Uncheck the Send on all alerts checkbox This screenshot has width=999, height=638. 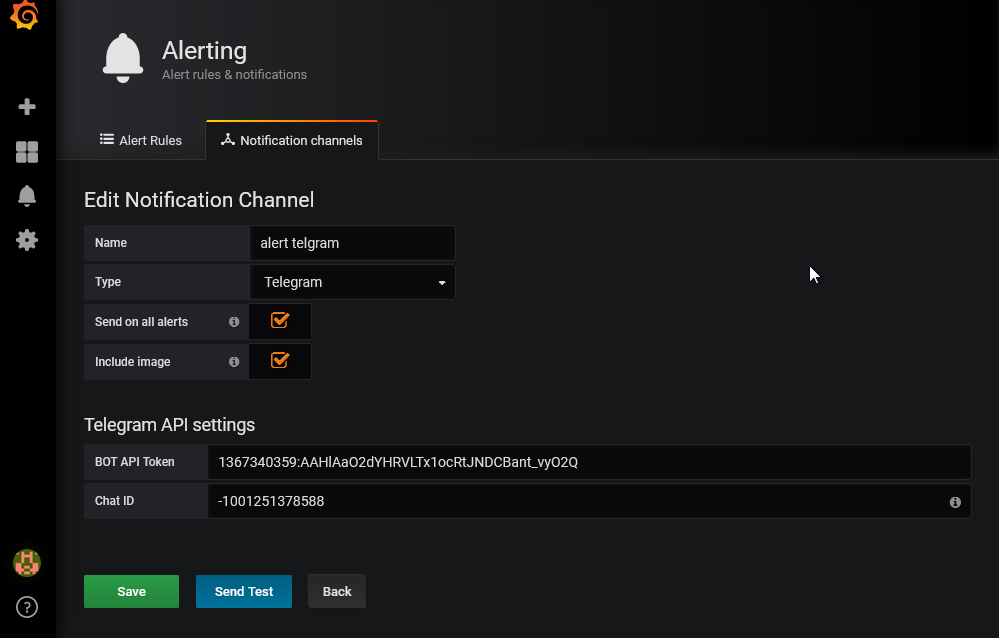point(279,320)
